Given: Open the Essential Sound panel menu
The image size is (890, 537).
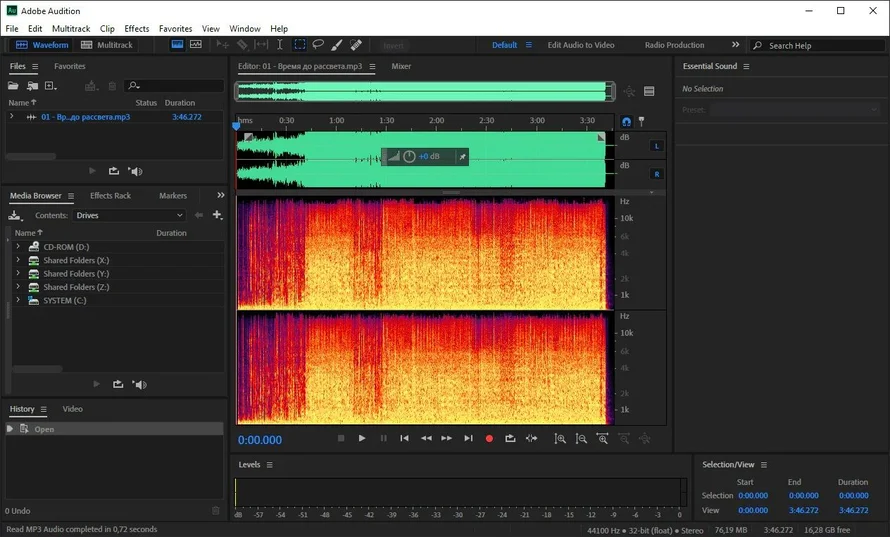Looking at the screenshot, I should click(x=746, y=66).
